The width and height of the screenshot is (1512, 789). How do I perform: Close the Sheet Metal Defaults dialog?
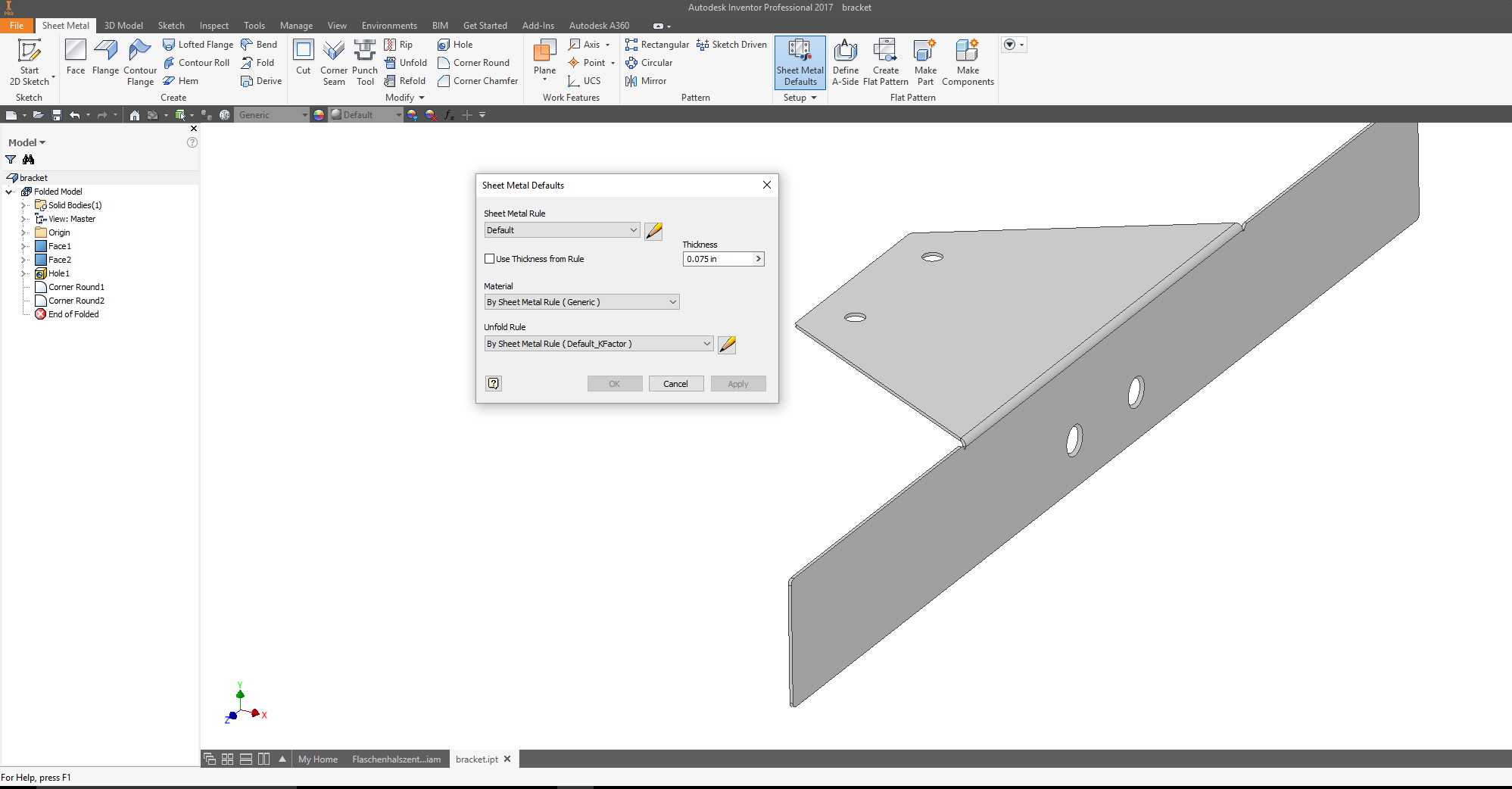tap(766, 185)
